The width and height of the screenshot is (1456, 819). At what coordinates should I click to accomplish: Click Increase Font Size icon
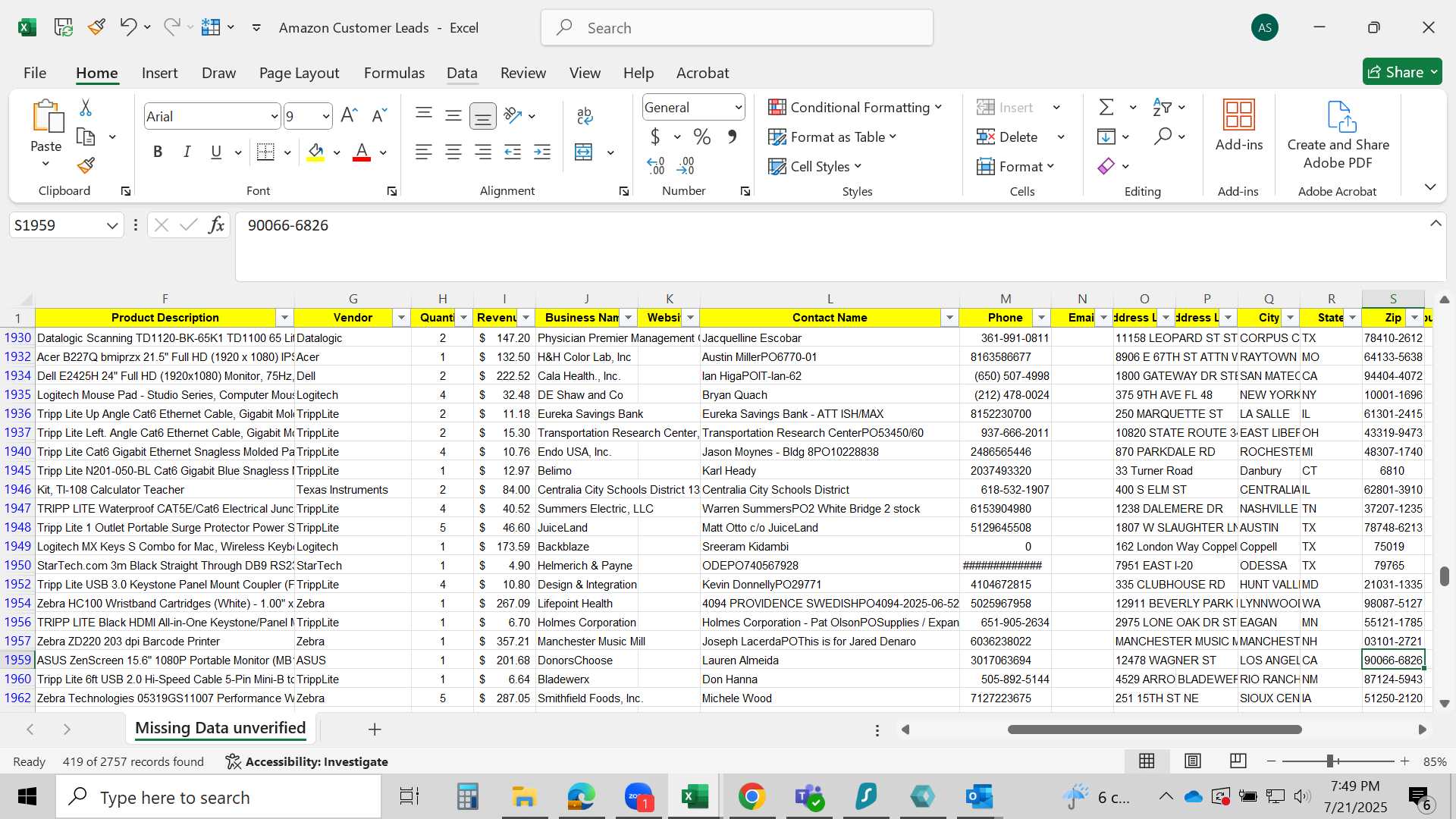[349, 115]
